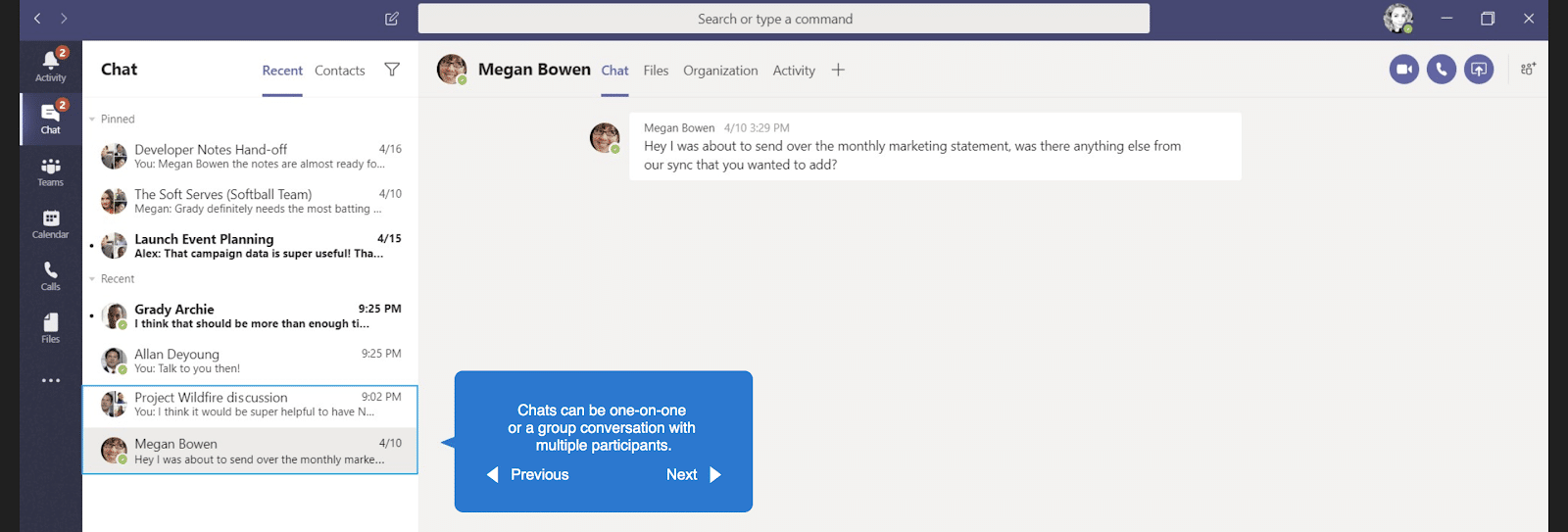Minimize the Teams window
The height and width of the screenshot is (532, 1568).
tap(1446, 19)
